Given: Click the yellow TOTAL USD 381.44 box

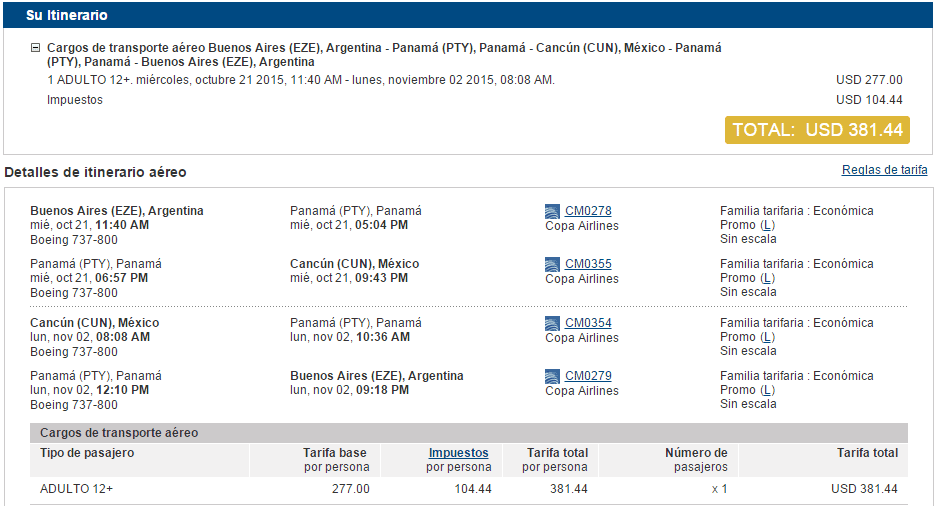Looking at the screenshot, I should [x=817, y=130].
